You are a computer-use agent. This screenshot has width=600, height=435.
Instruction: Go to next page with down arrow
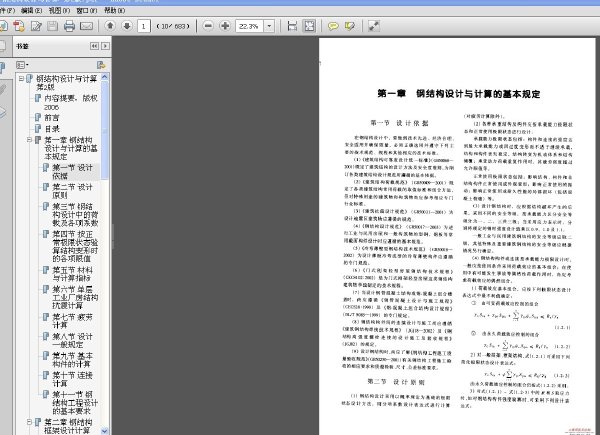pos(127,26)
